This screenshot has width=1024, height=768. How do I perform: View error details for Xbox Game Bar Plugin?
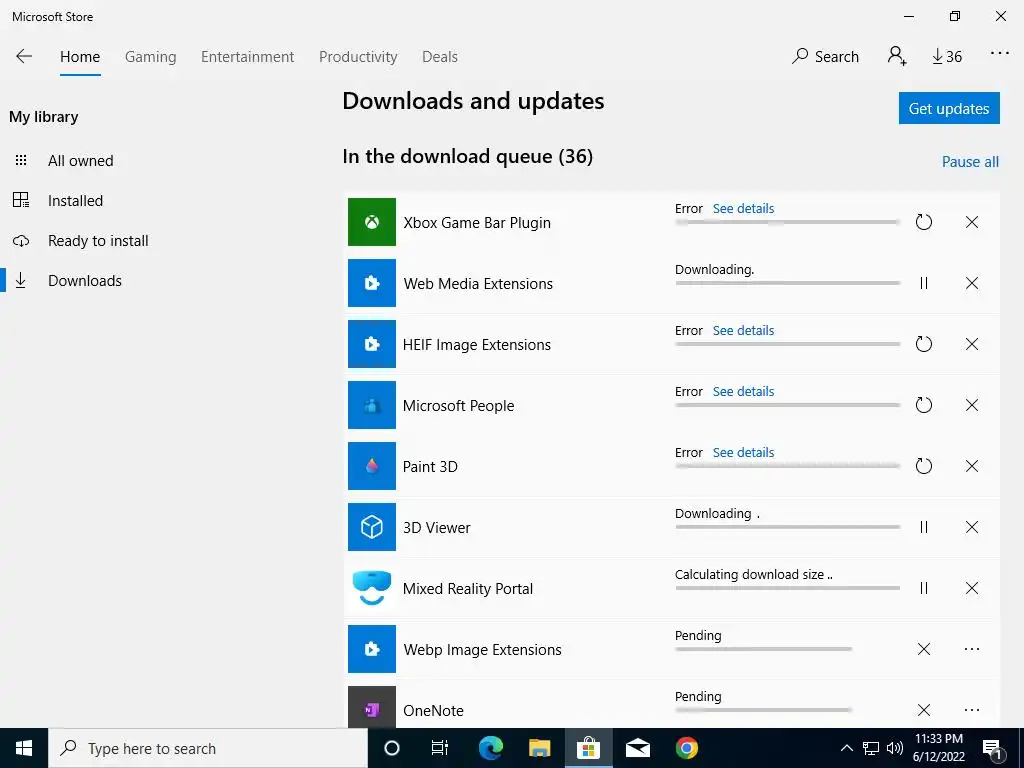coord(743,208)
